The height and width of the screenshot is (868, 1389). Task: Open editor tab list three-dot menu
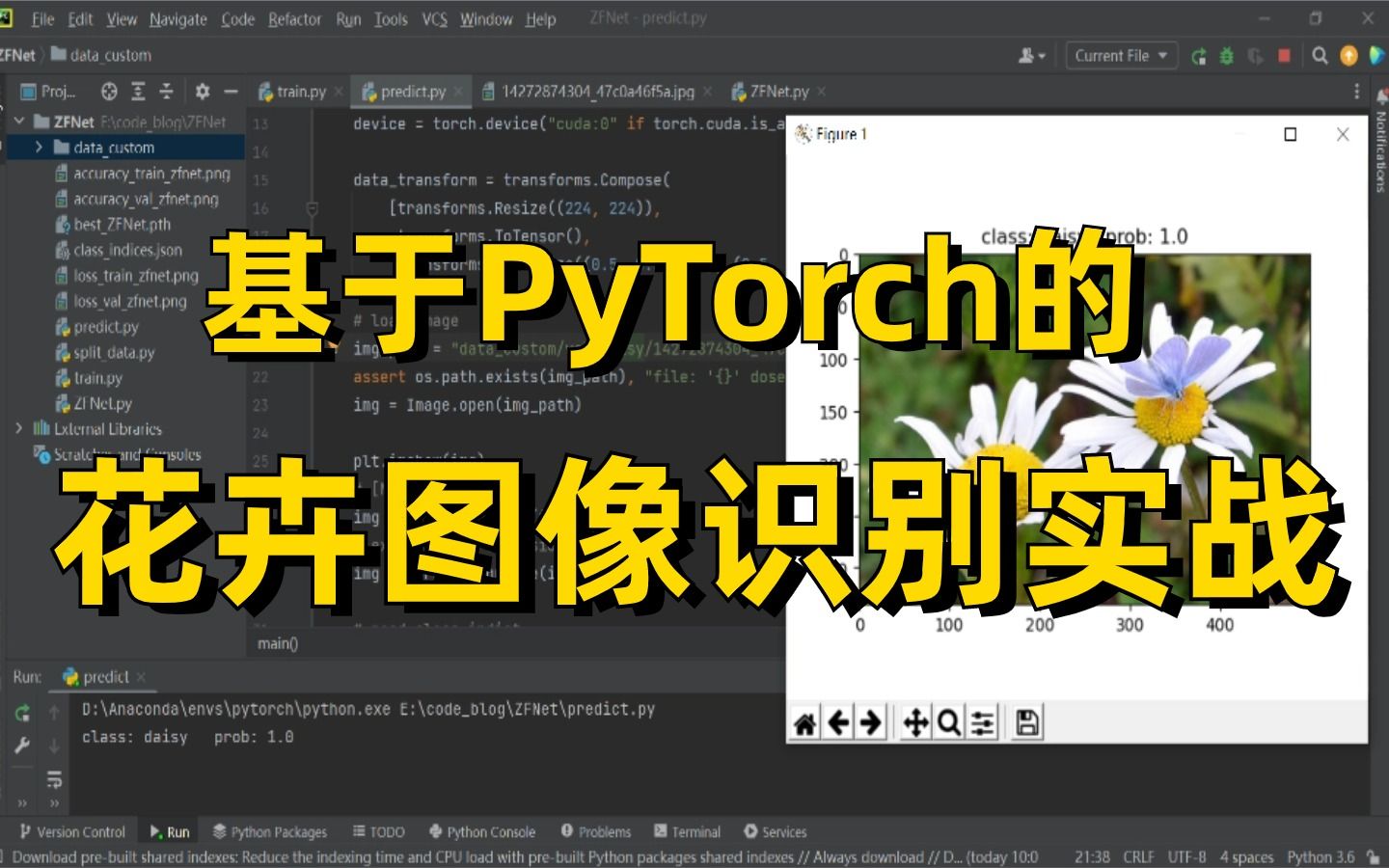pyautogui.click(x=1356, y=92)
